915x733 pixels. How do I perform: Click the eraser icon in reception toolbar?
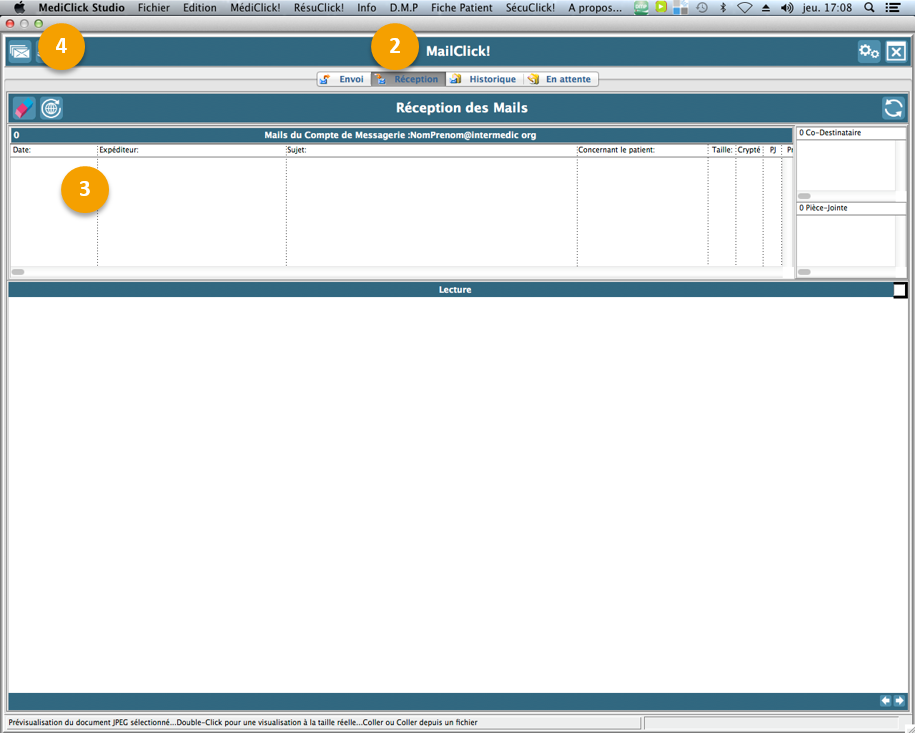tap(24, 108)
